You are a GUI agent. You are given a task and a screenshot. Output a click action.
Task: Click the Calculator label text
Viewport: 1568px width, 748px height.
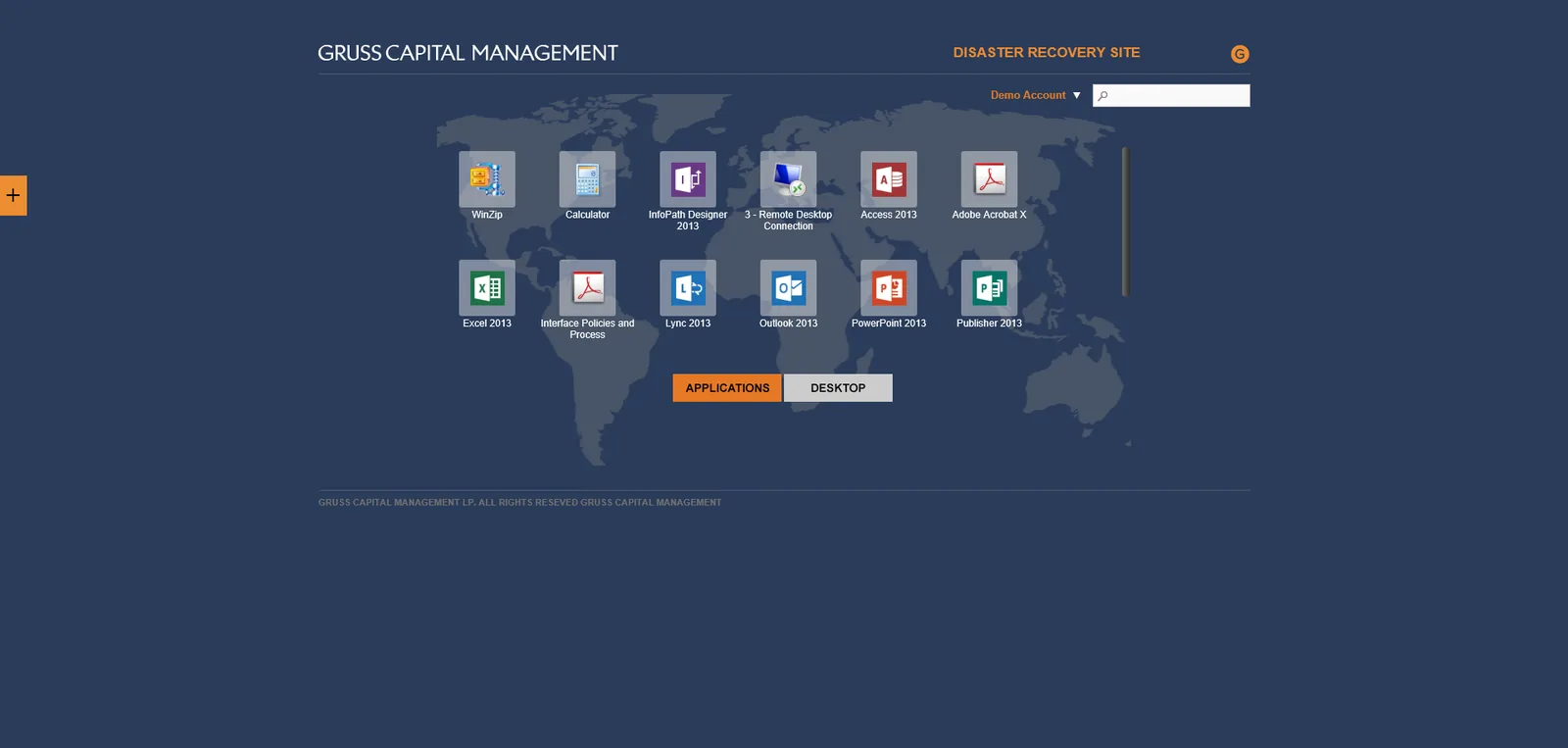[587, 215]
